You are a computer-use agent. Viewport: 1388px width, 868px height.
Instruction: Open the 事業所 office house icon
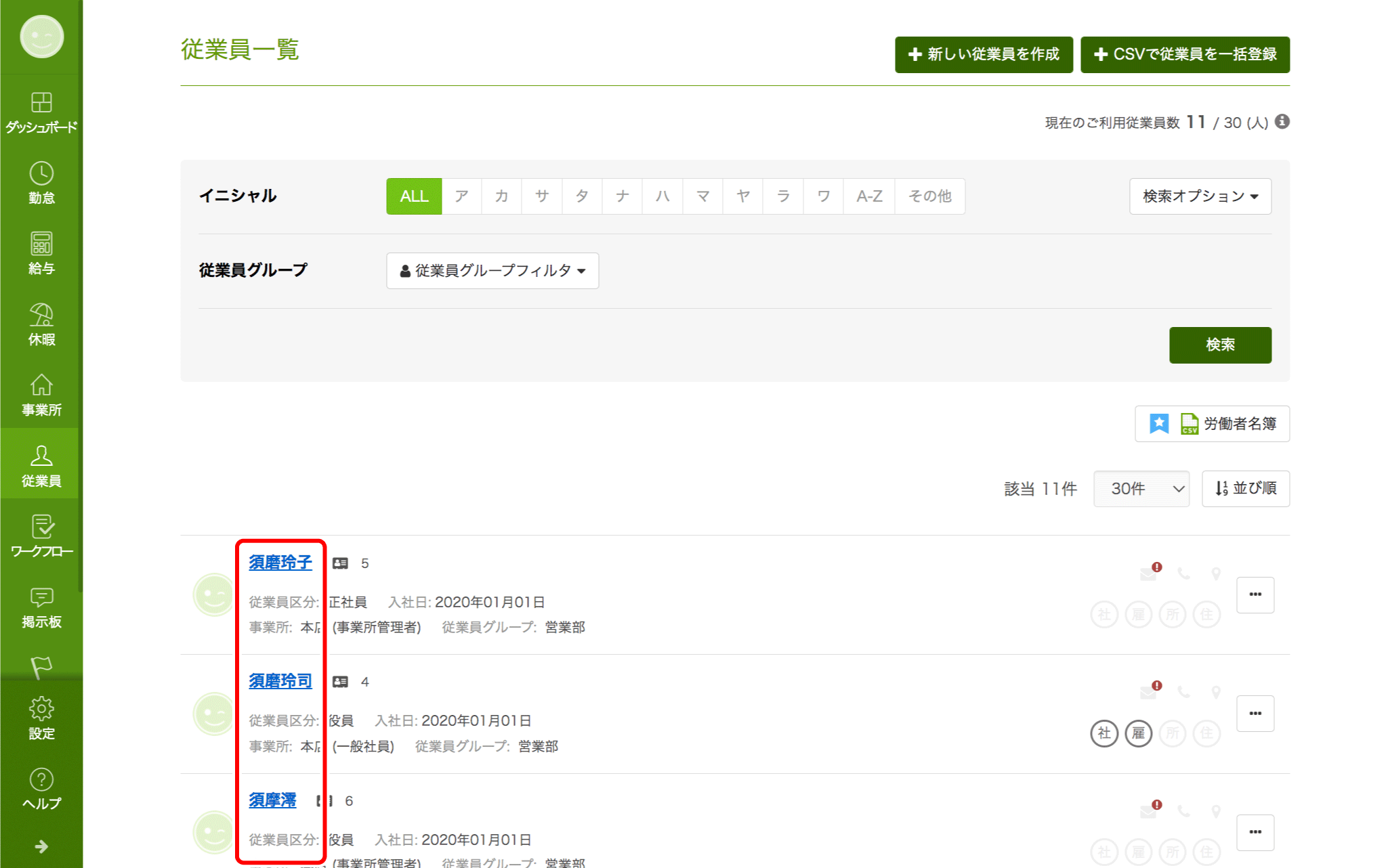pyautogui.click(x=41, y=394)
